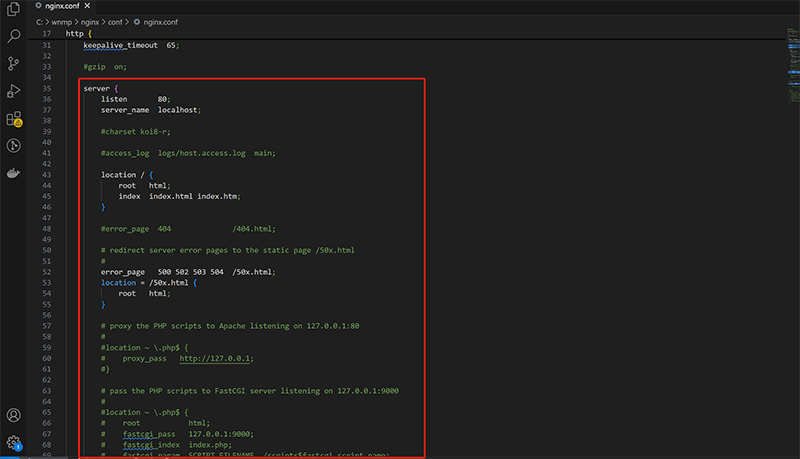Click the '#access_log logs/host.access.log main;' line
The image size is (800, 459).
coord(188,154)
